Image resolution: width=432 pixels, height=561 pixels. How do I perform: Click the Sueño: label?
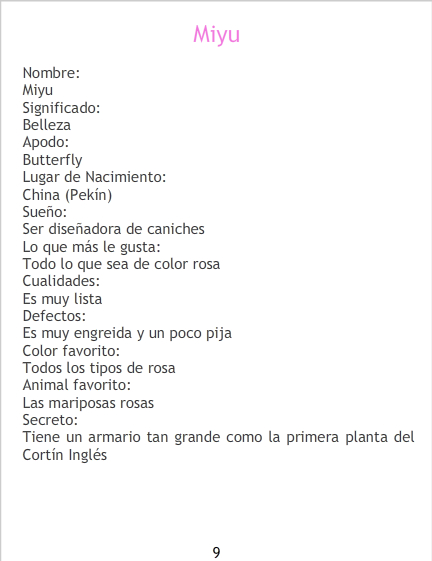click(44, 212)
